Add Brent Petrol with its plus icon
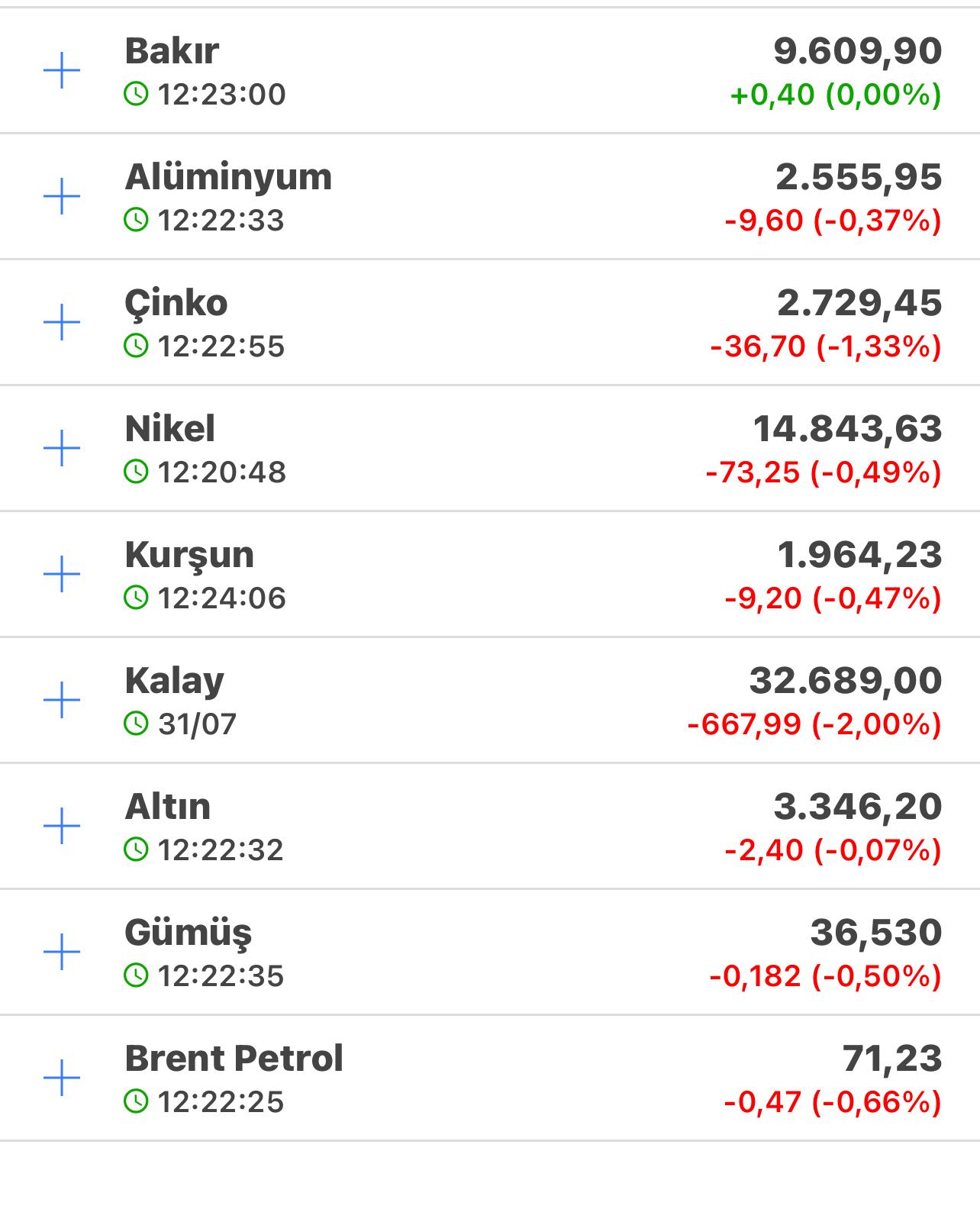Screen dimensions: 980x1209 tap(62, 1078)
